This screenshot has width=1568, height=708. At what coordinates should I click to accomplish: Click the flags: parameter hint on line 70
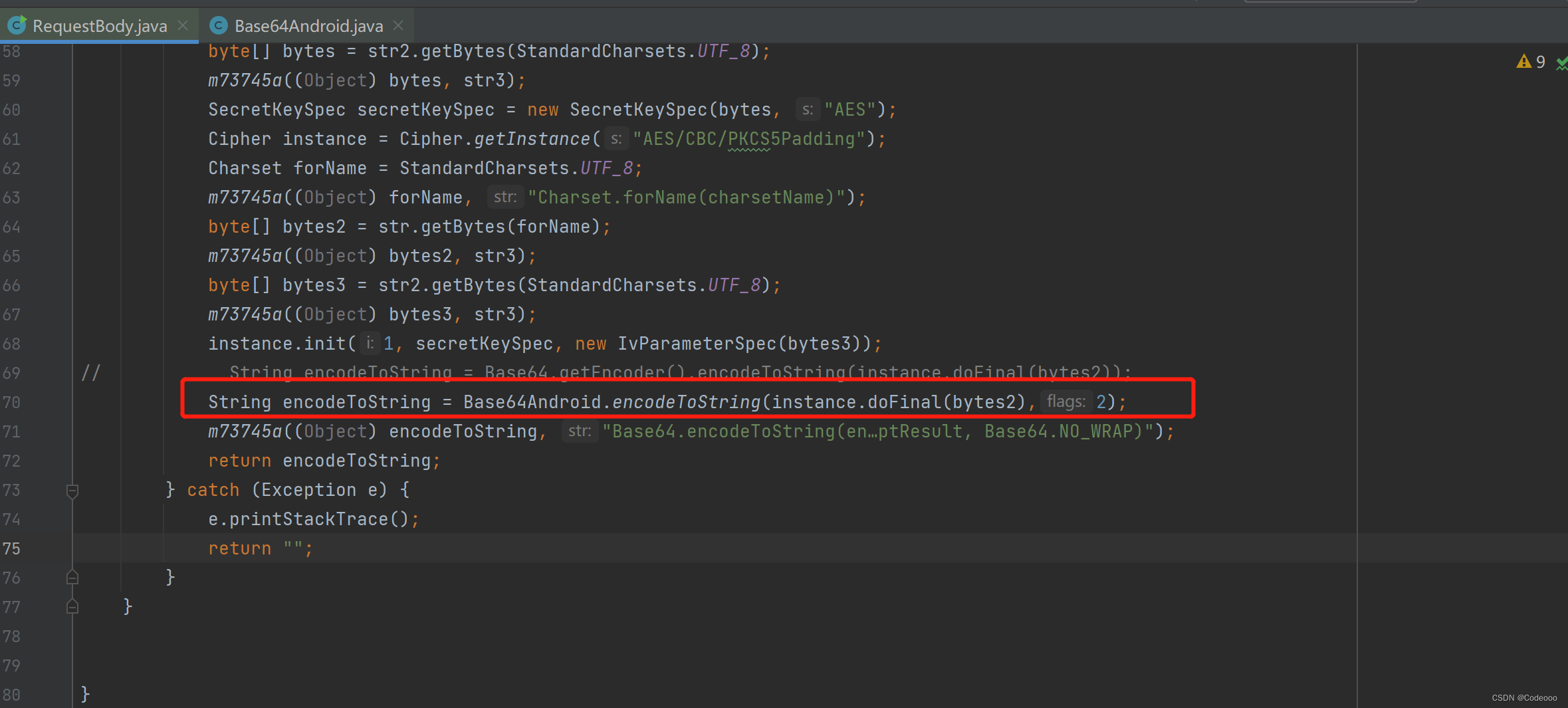[1065, 402]
